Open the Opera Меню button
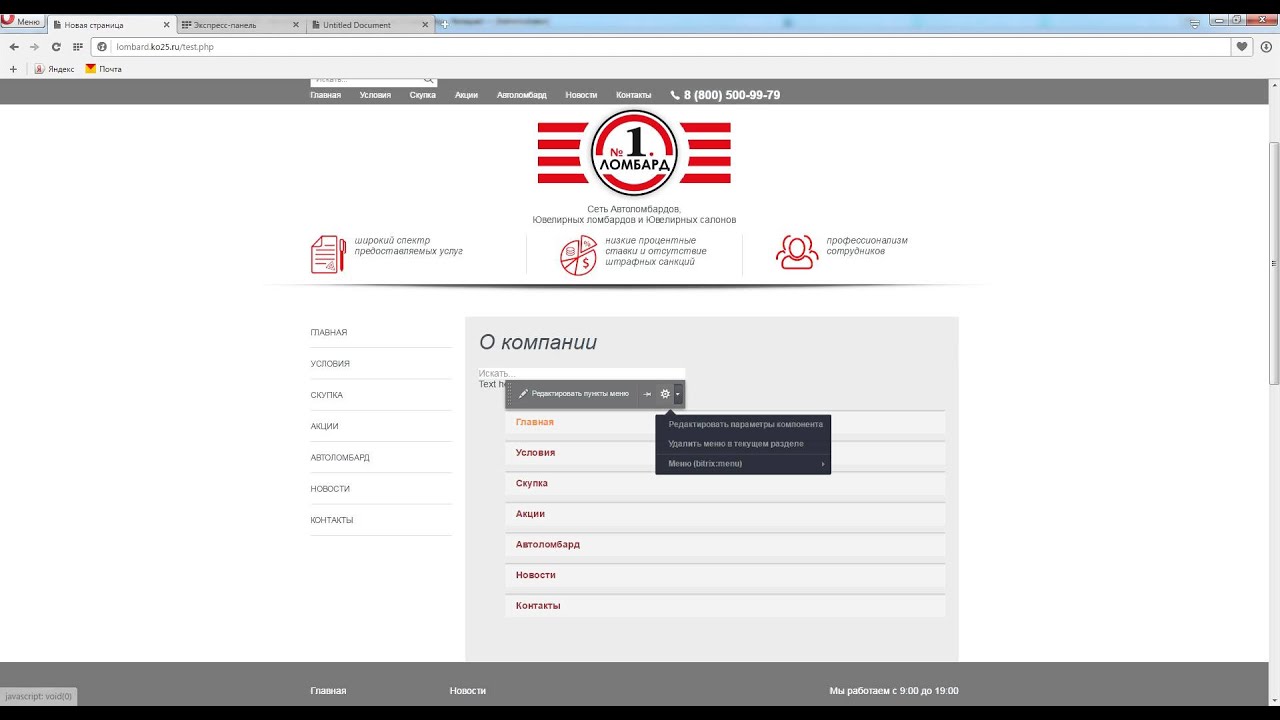Viewport: 1280px width, 720px height. pyautogui.click(x=21, y=22)
